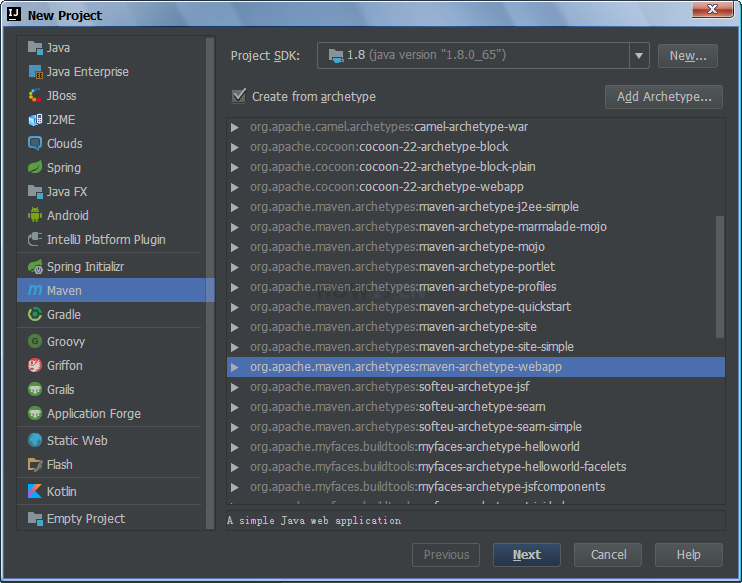Select myfaces-archetype-jsfcomponents row
The width and height of the screenshot is (742, 583).
point(476,487)
